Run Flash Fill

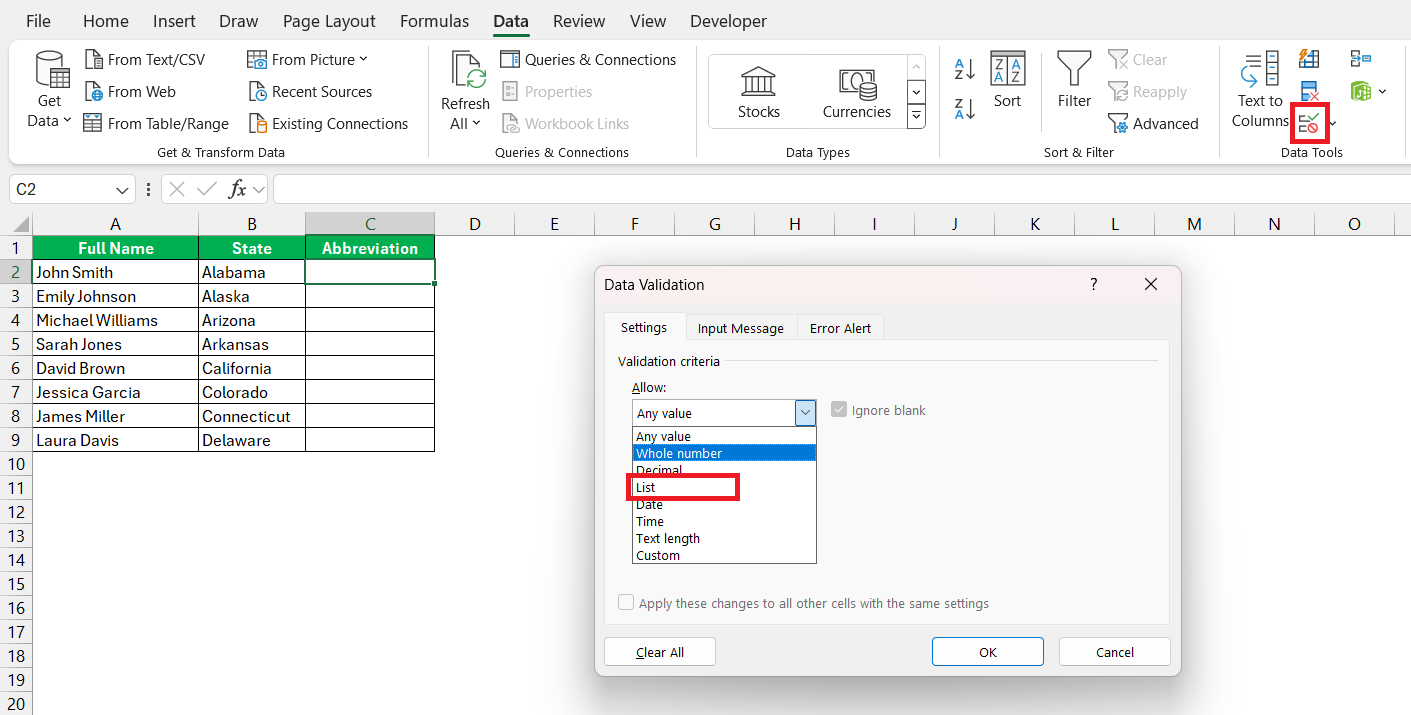coord(1309,59)
